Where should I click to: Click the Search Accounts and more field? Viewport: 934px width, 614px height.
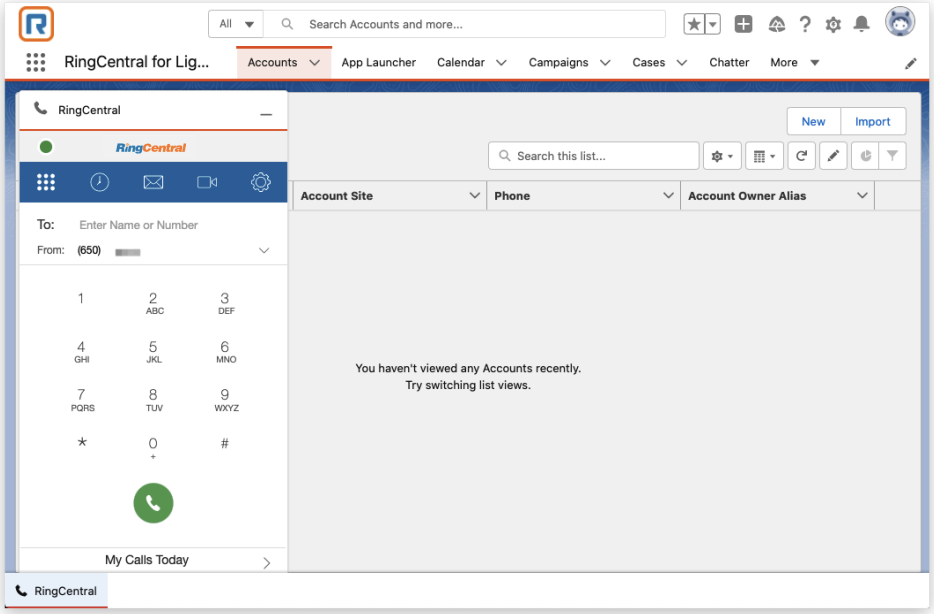[465, 24]
